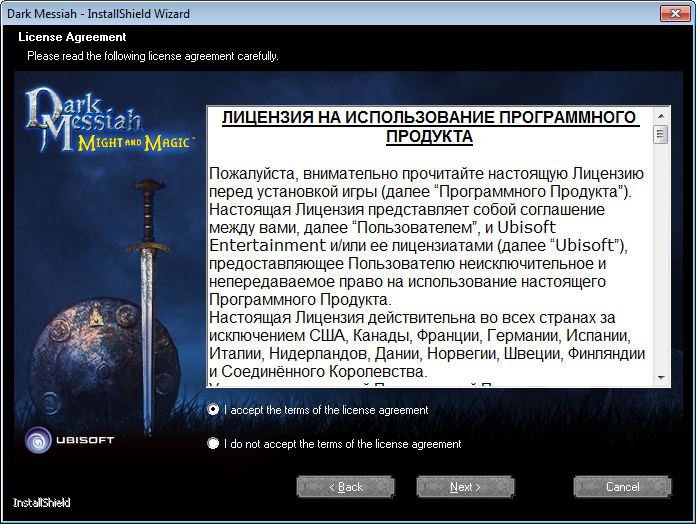
Task: Click the bold underlined license title heading
Action: (430, 125)
